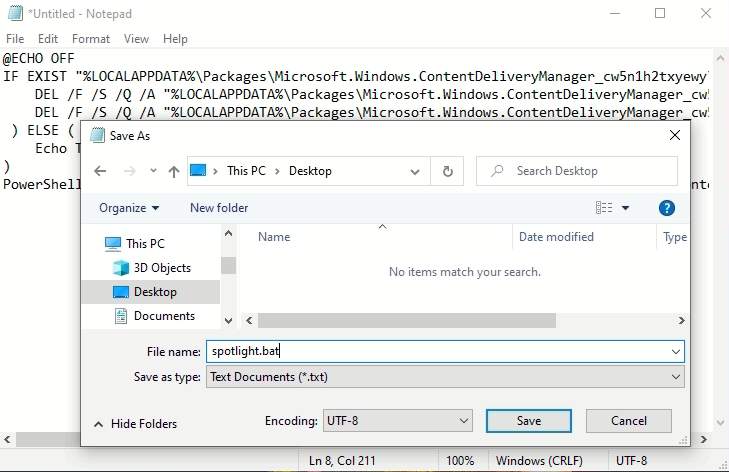729x472 pixels.
Task: Close the Save As dialog
Action: pyautogui.click(x=675, y=135)
